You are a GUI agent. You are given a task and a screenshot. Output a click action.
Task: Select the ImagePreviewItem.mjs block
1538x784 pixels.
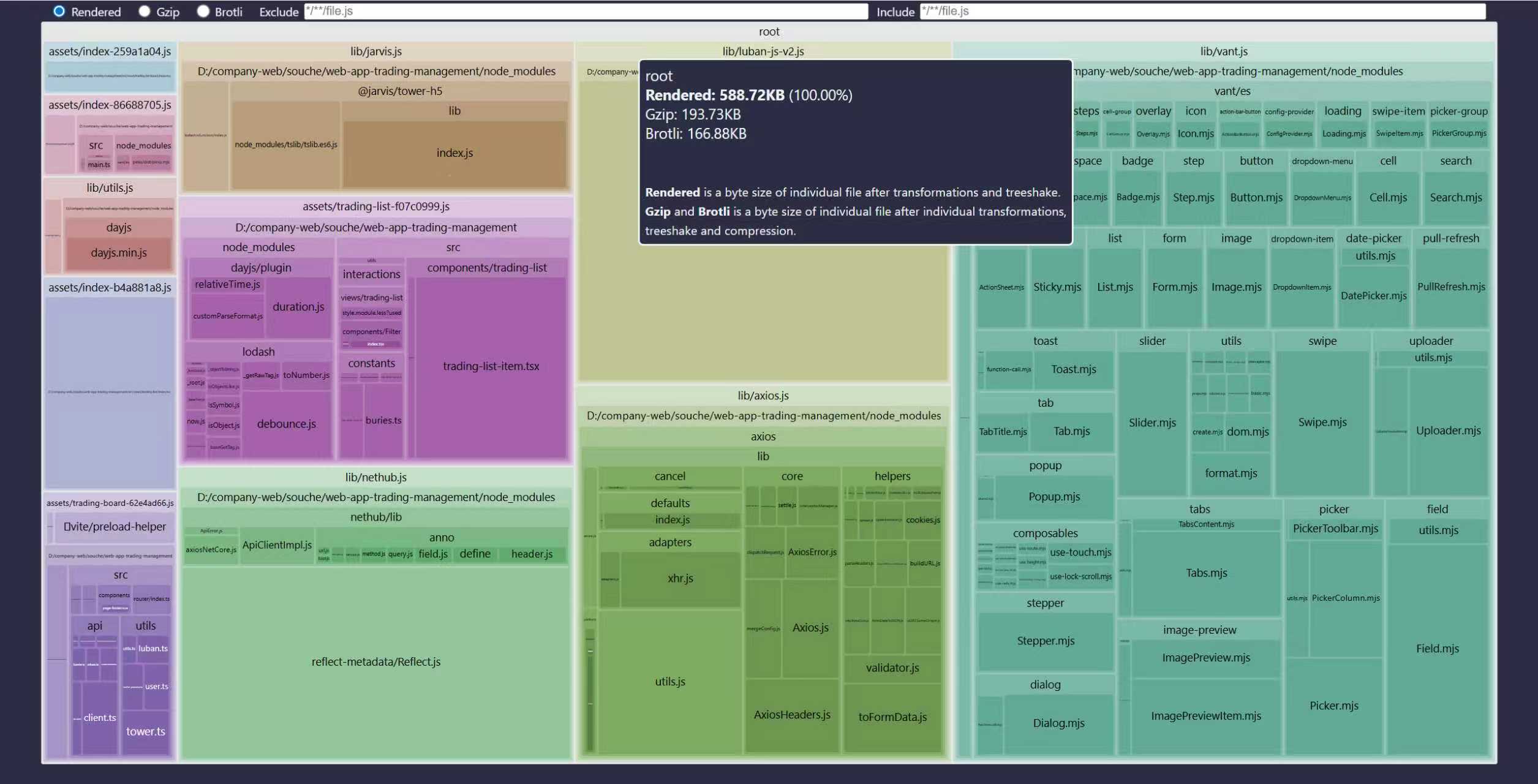pos(1205,716)
